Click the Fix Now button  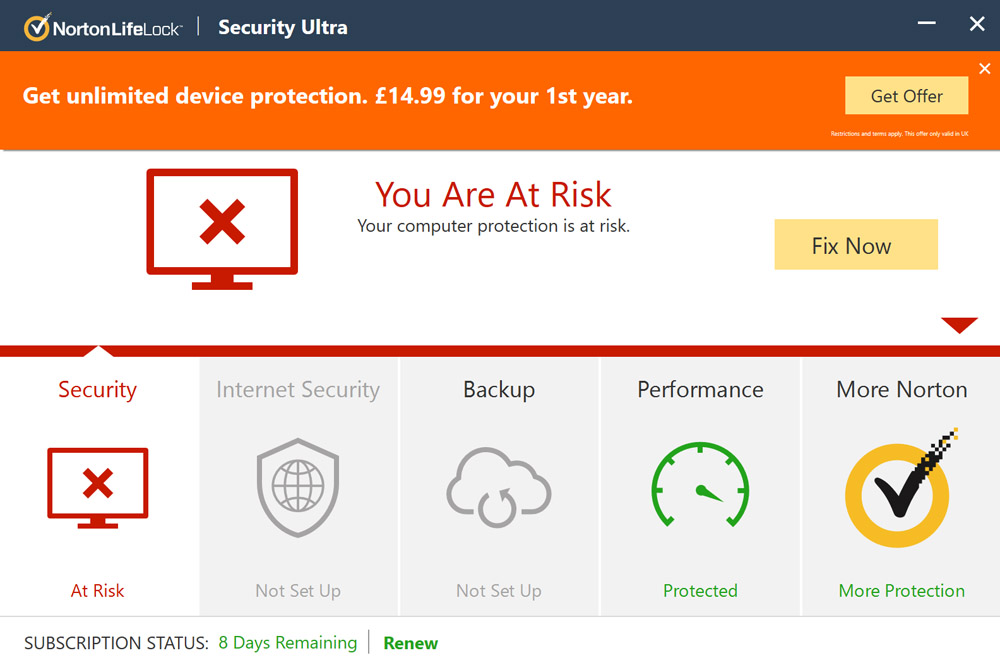(856, 245)
